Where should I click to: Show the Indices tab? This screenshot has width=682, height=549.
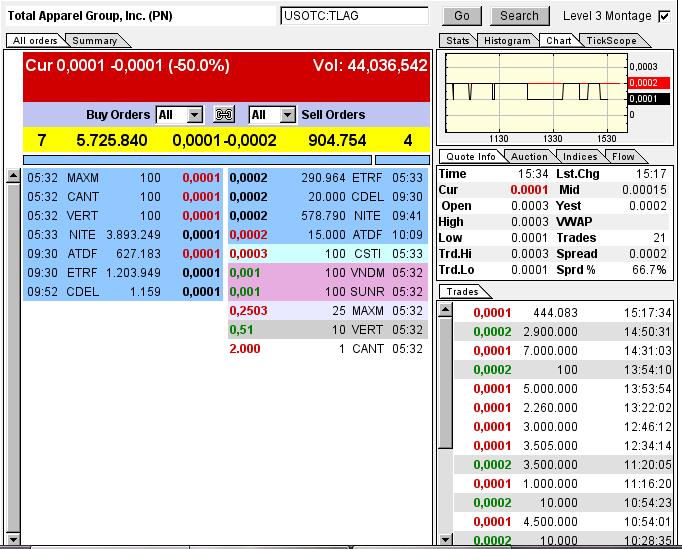coord(580,157)
